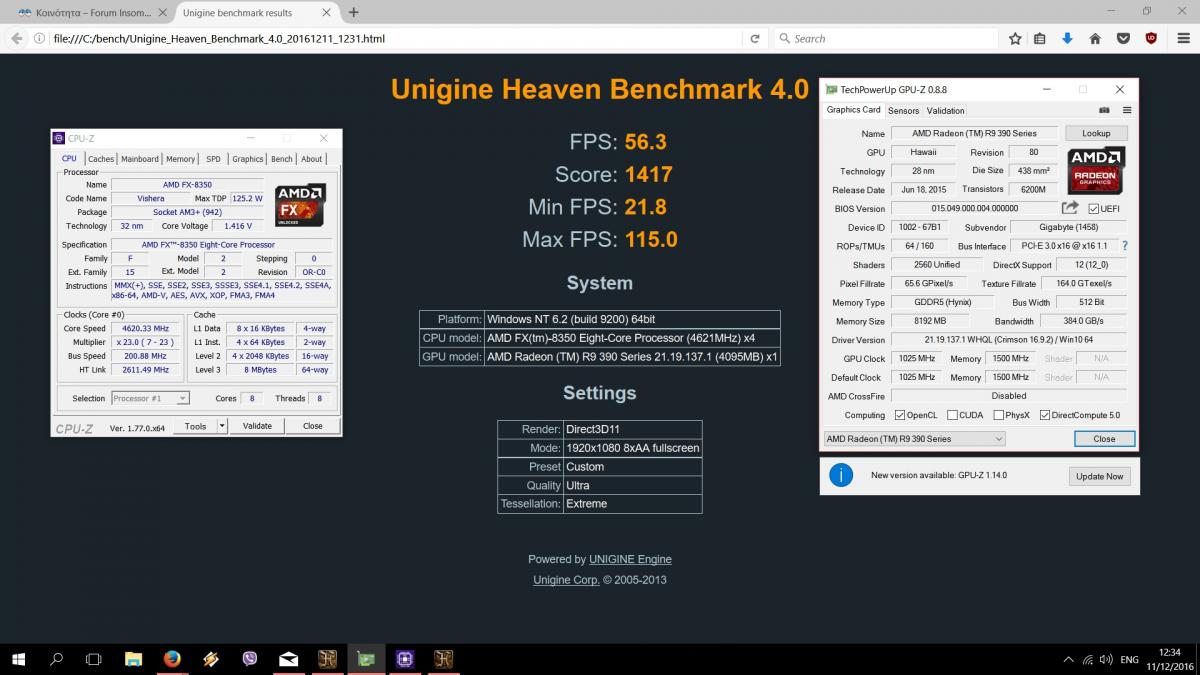Open a new browser tab with the plus icon
This screenshot has width=1200, height=675.
(x=353, y=13)
